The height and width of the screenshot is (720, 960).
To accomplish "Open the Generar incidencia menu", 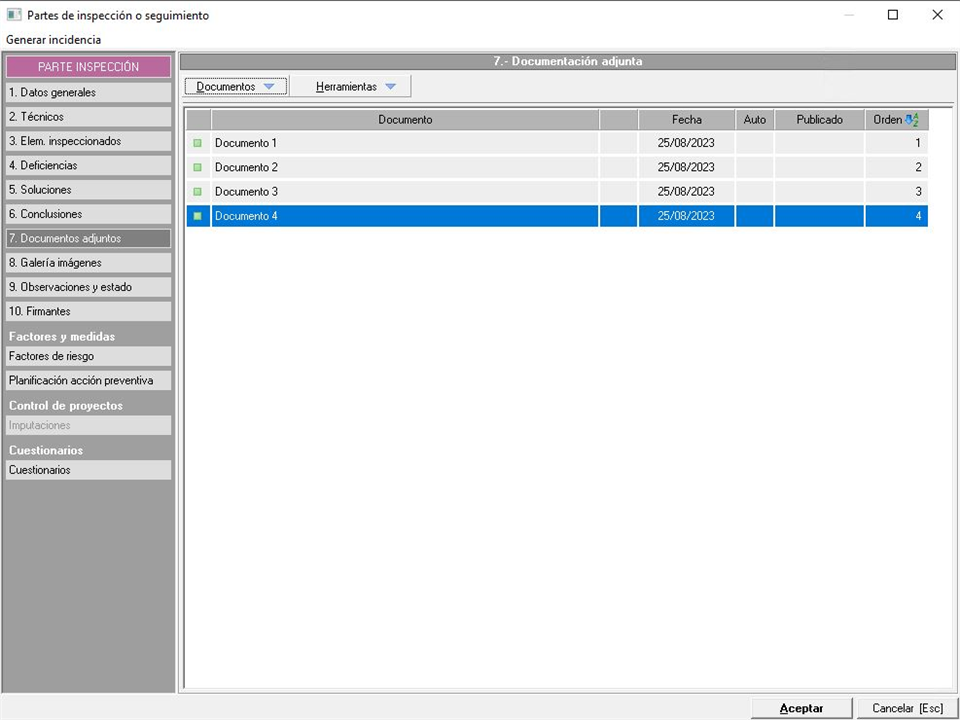I will 53,40.
